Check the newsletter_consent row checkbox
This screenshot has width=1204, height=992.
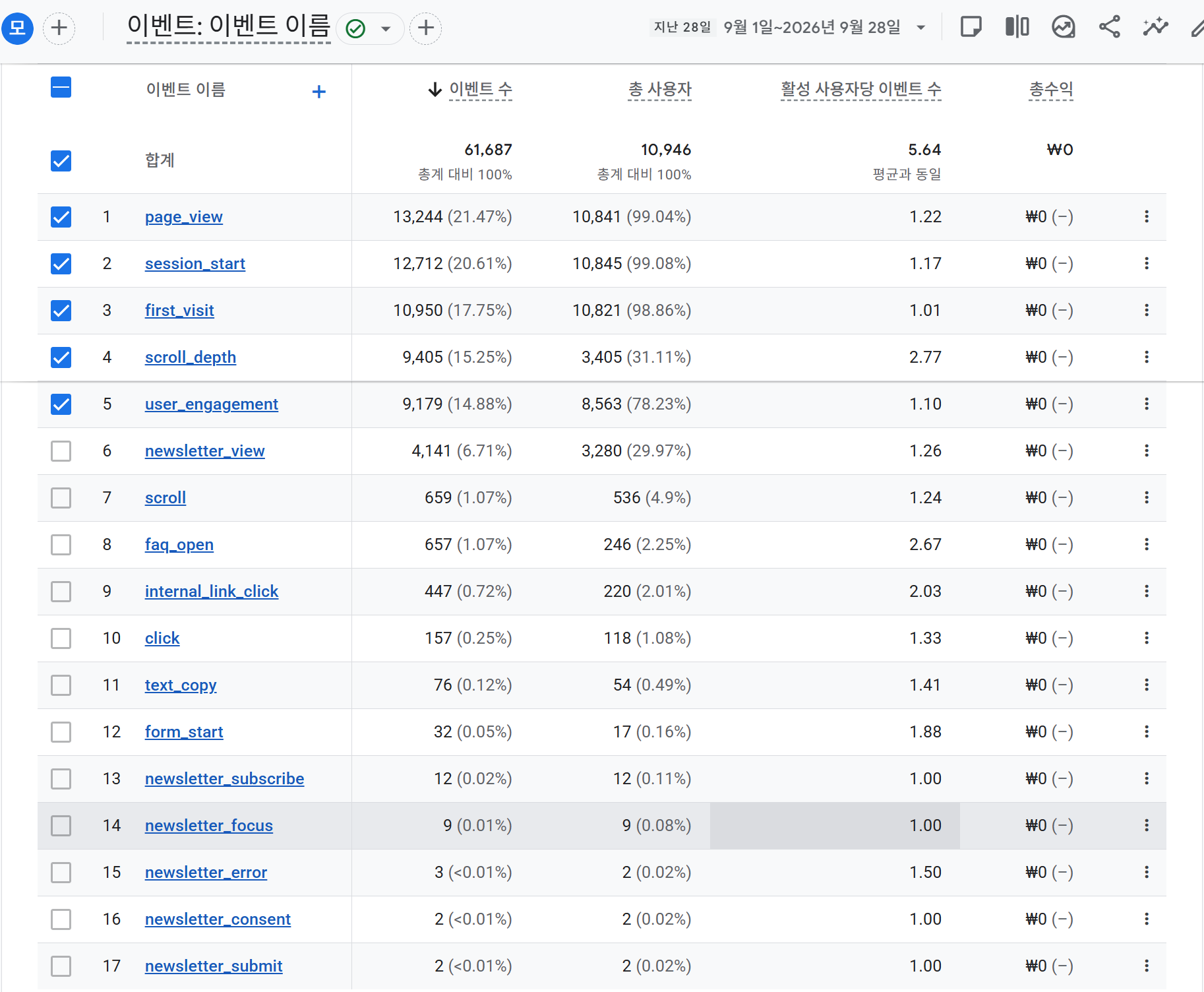pos(61,919)
